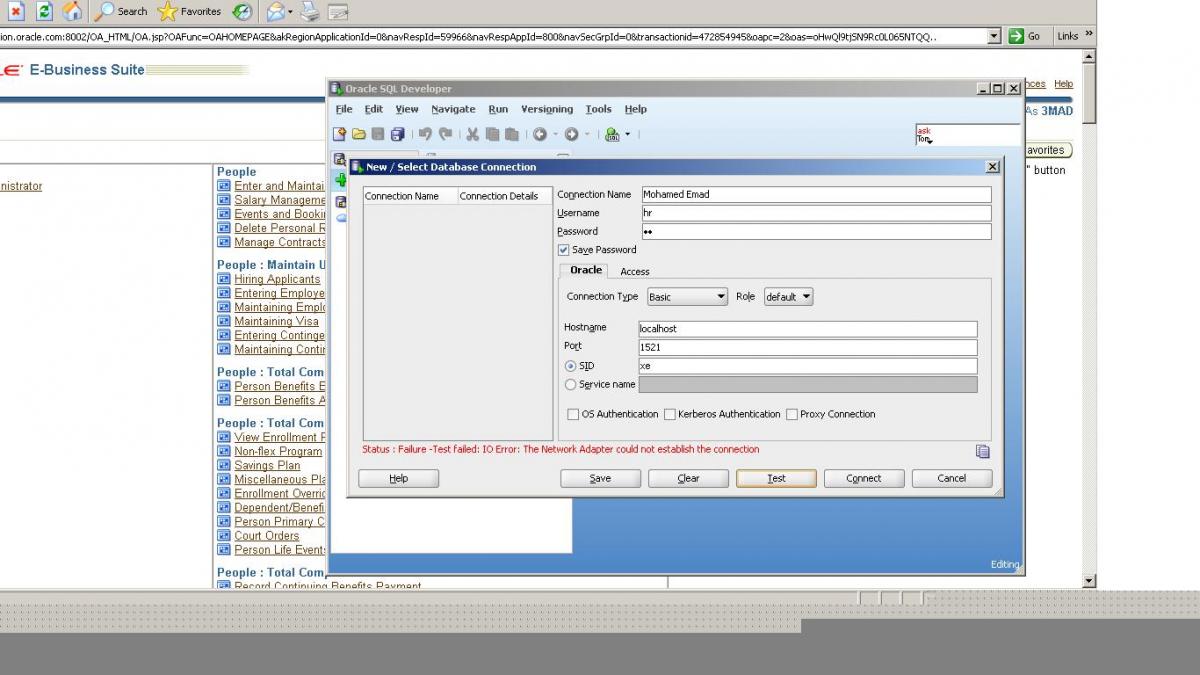Expand the browser address bar dropdown

pos(993,36)
